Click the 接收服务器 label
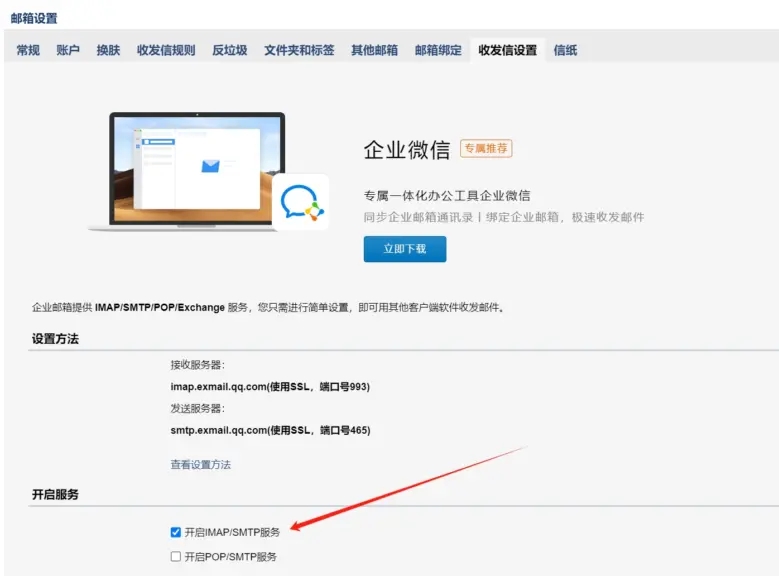The width and height of the screenshot is (779, 576). point(197,365)
